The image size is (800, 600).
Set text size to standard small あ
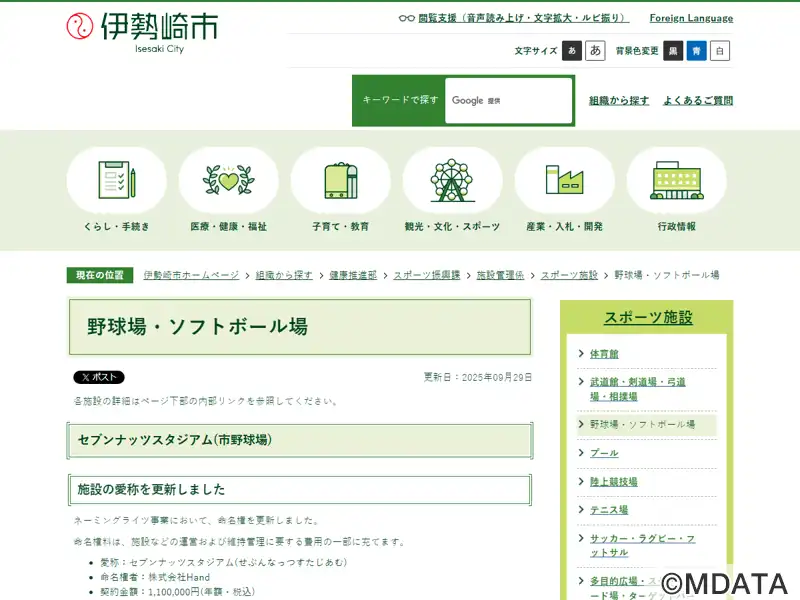[x=572, y=51]
